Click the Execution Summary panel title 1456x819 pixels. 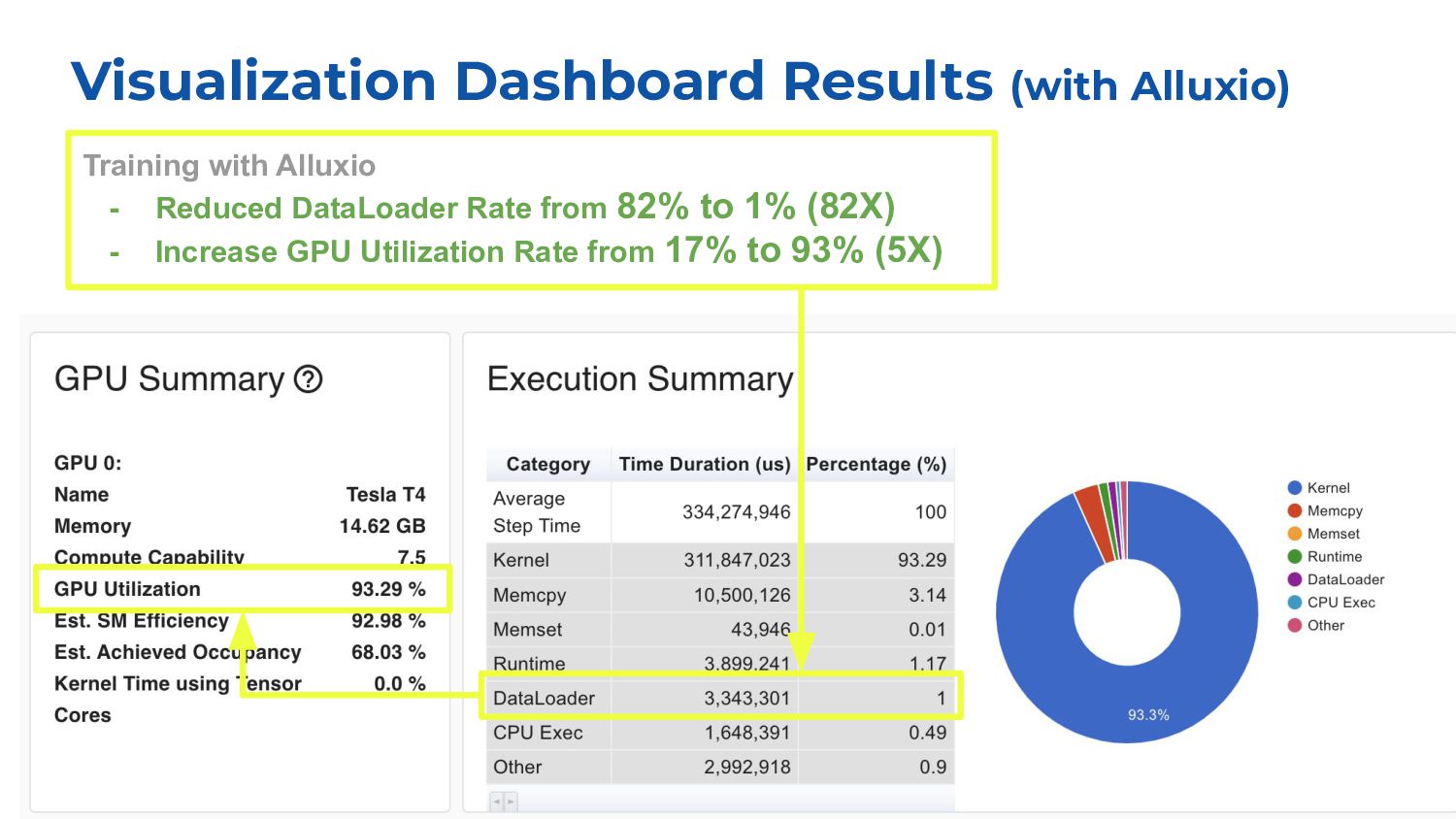(640, 379)
